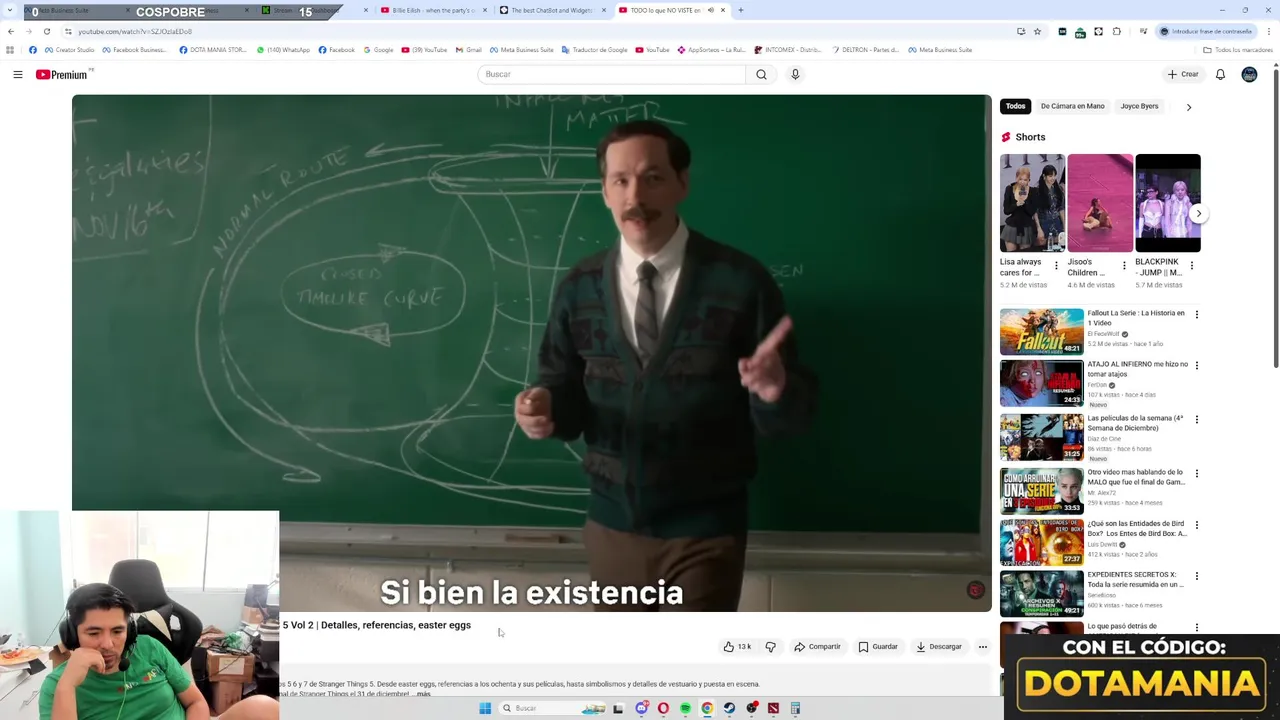Open options menu for Fallout La Serie video
This screenshot has width=1280, height=720.
(x=1196, y=314)
